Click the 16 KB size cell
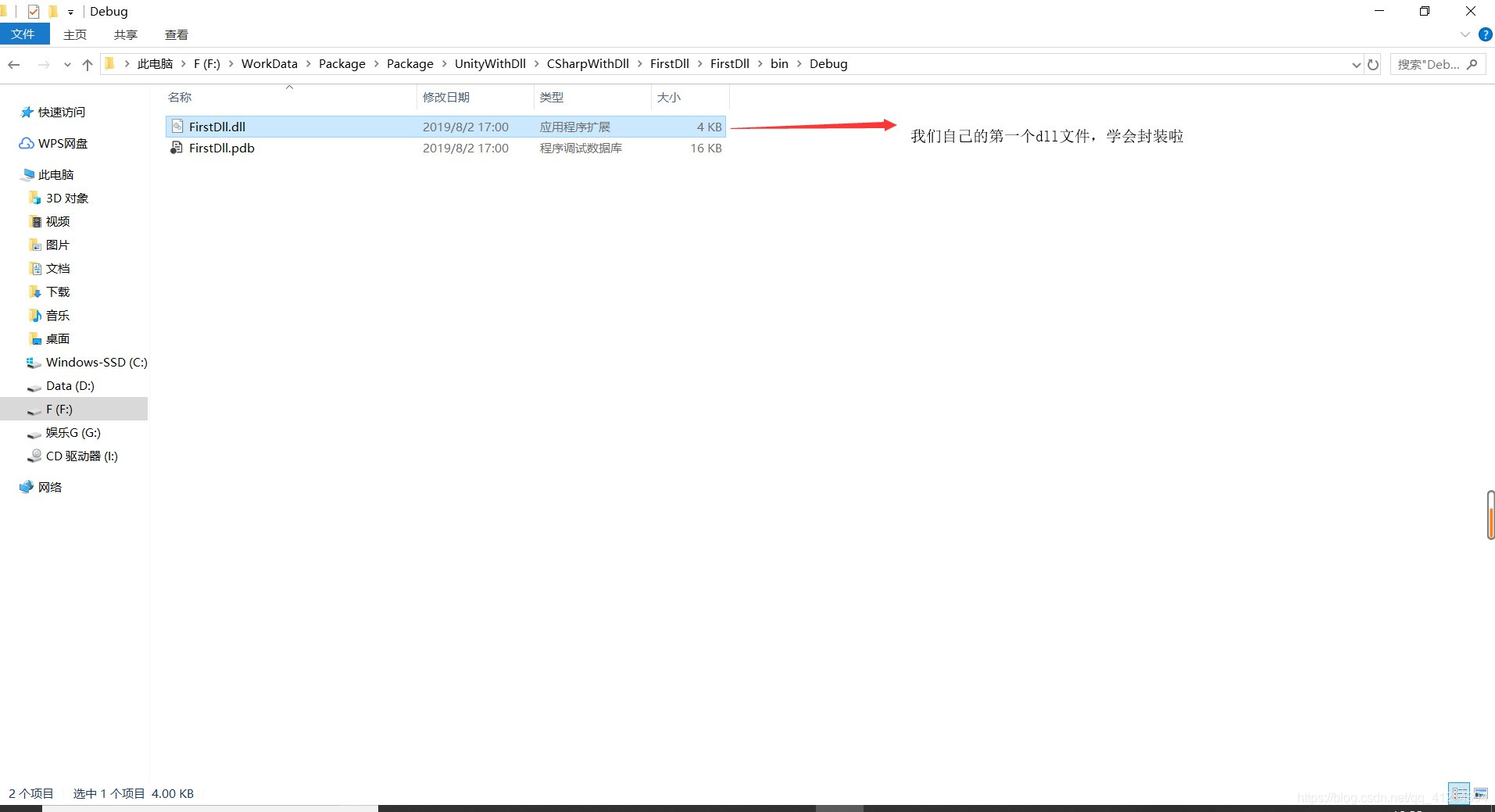This screenshot has height=812, width=1495. [706, 148]
